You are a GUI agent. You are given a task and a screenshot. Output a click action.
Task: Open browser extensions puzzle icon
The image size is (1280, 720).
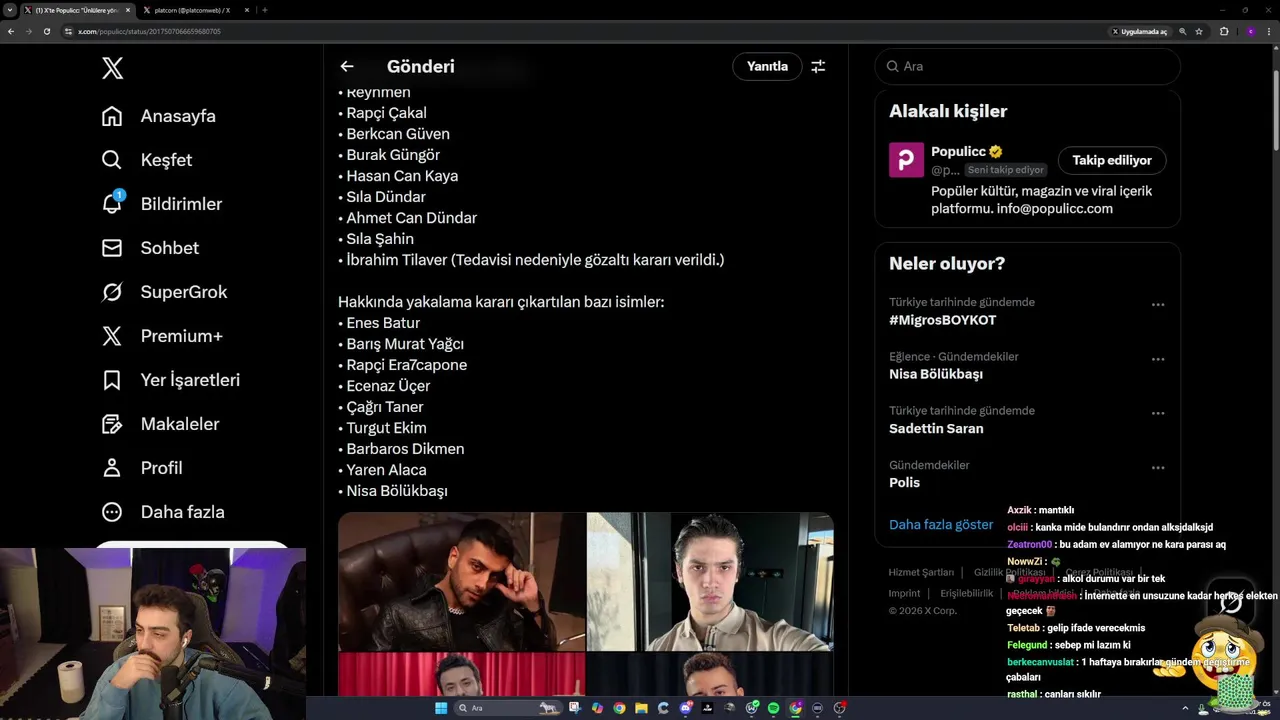point(1224,31)
